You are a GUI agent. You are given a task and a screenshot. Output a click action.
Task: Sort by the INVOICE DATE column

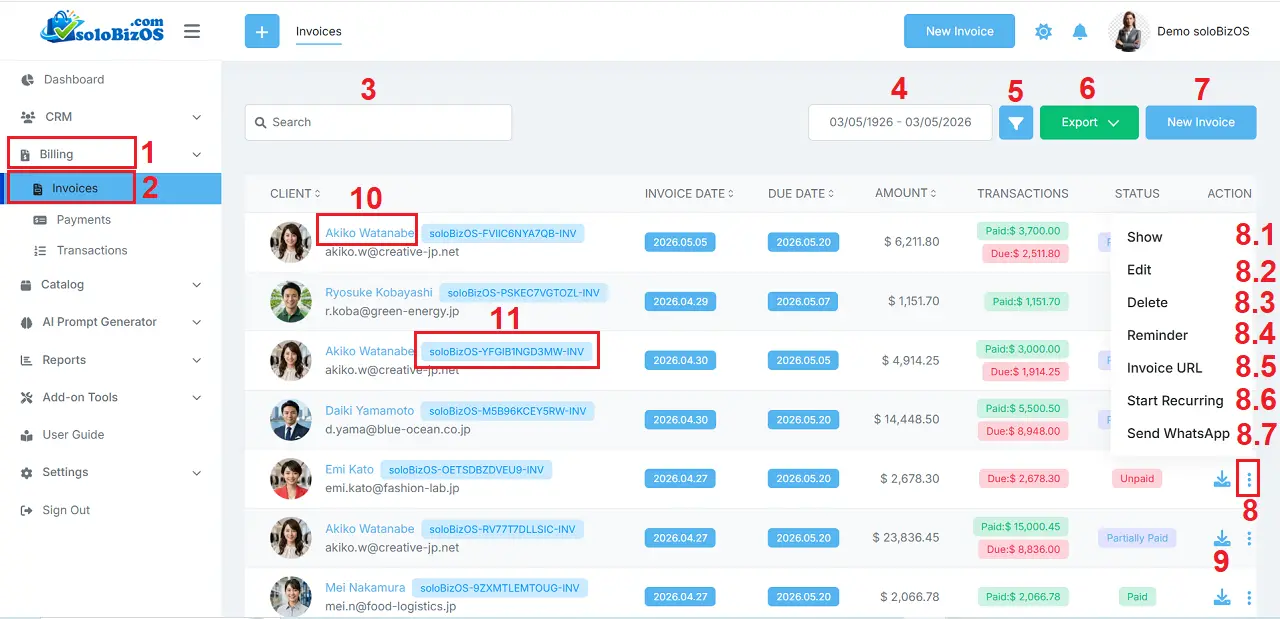689,194
